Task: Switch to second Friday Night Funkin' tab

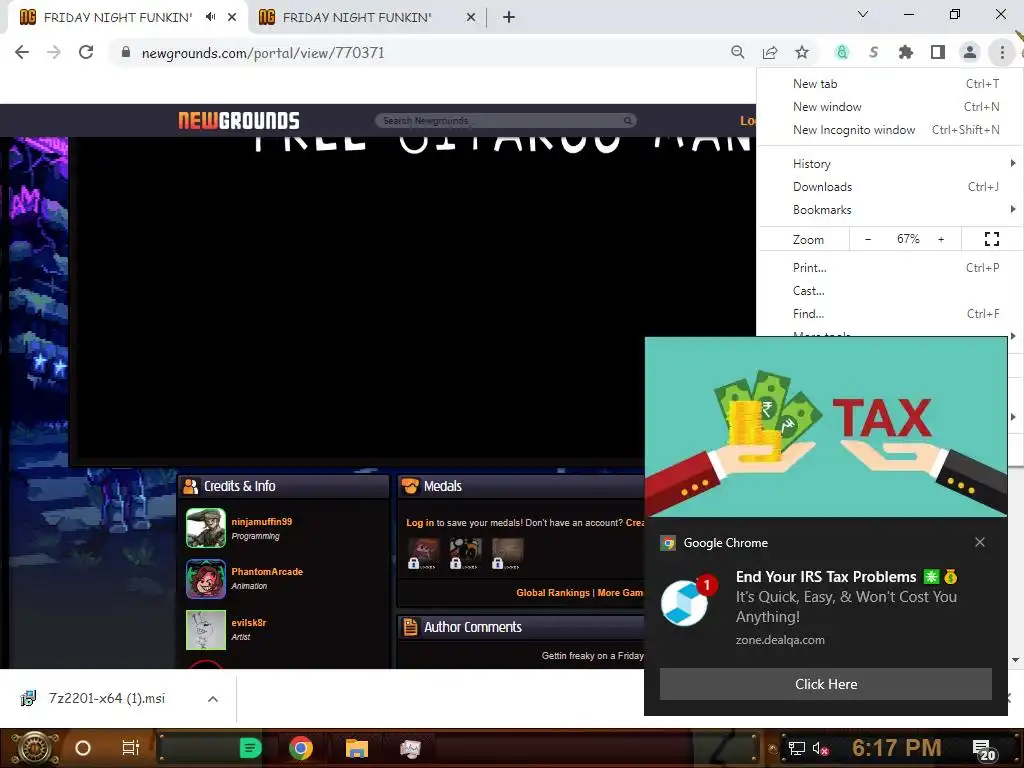Action: click(357, 17)
